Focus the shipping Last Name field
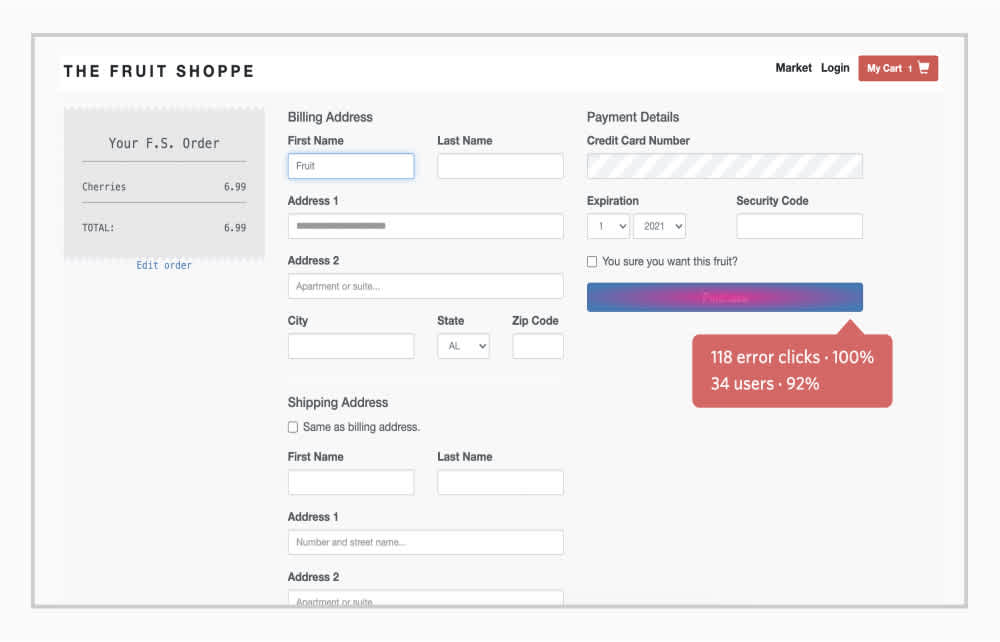 pos(500,483)
